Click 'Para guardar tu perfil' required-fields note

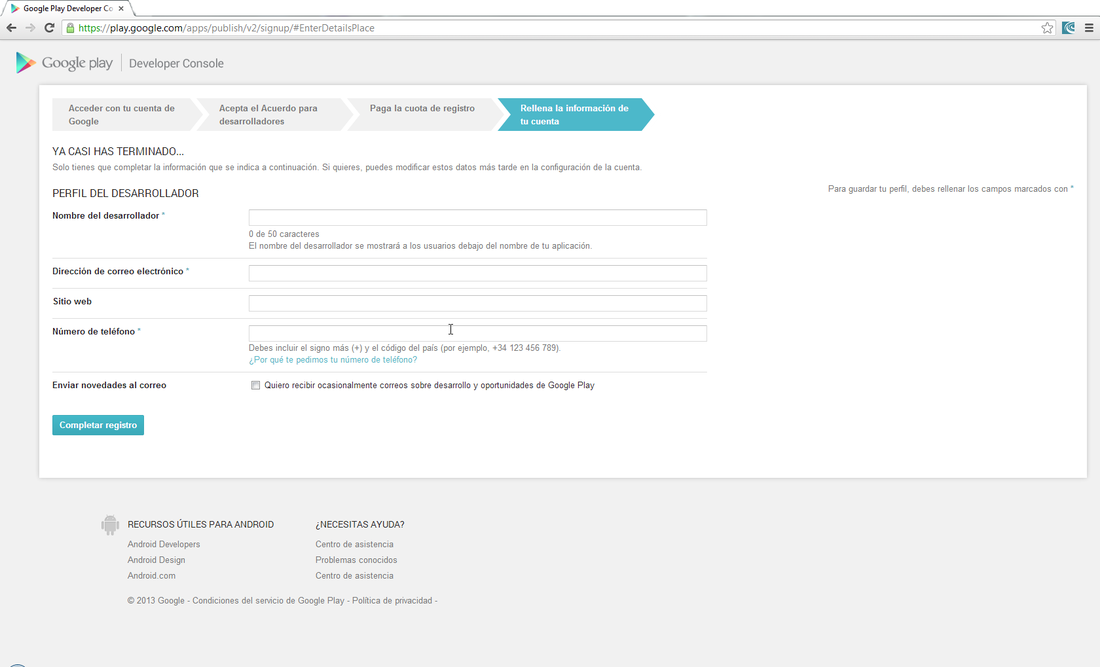click(951, 189)
